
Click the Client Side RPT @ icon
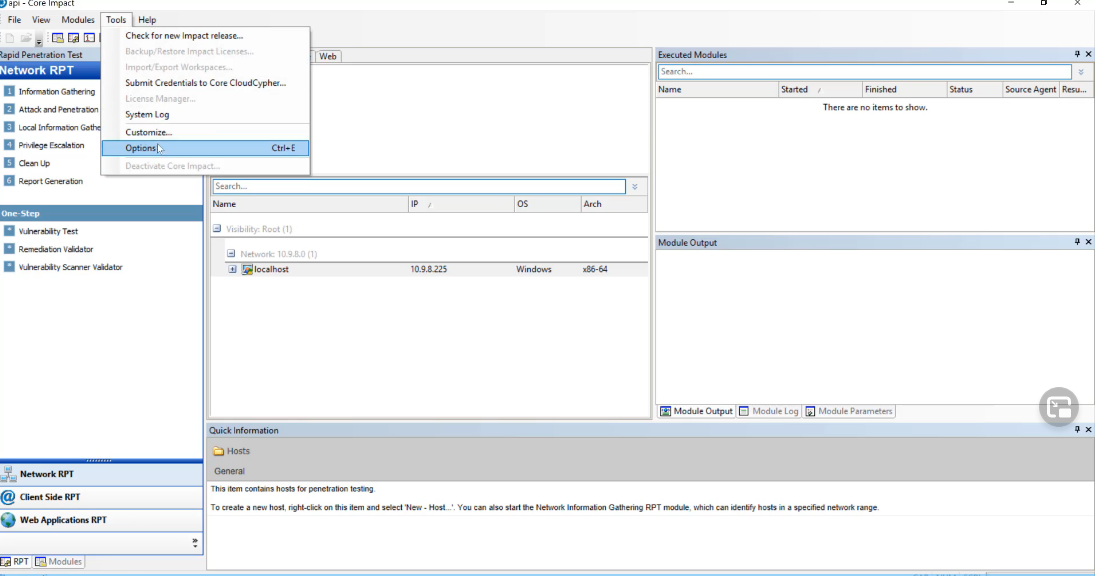click(x=9, y=497)
